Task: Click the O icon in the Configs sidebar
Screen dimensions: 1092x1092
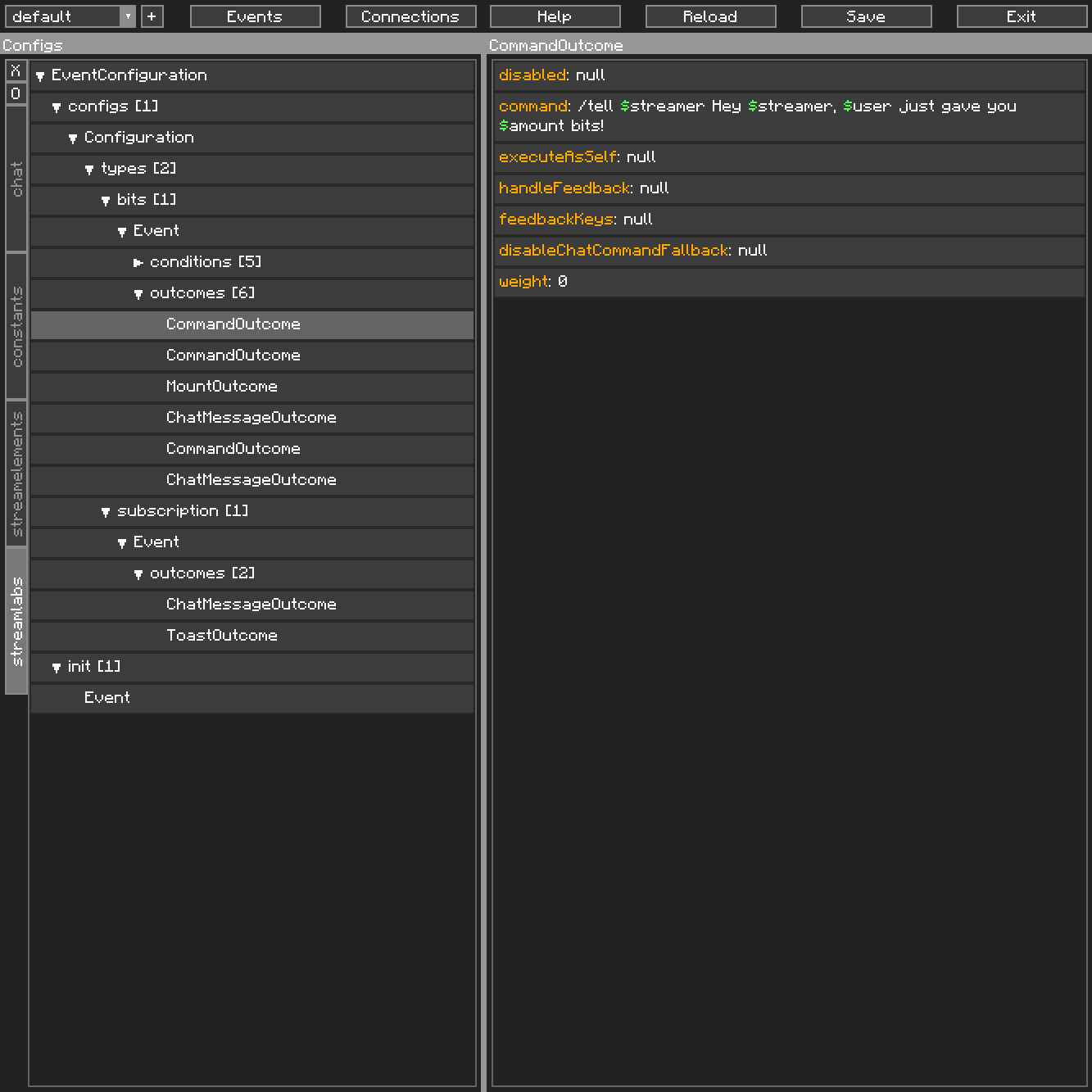Action: point(16,93)
